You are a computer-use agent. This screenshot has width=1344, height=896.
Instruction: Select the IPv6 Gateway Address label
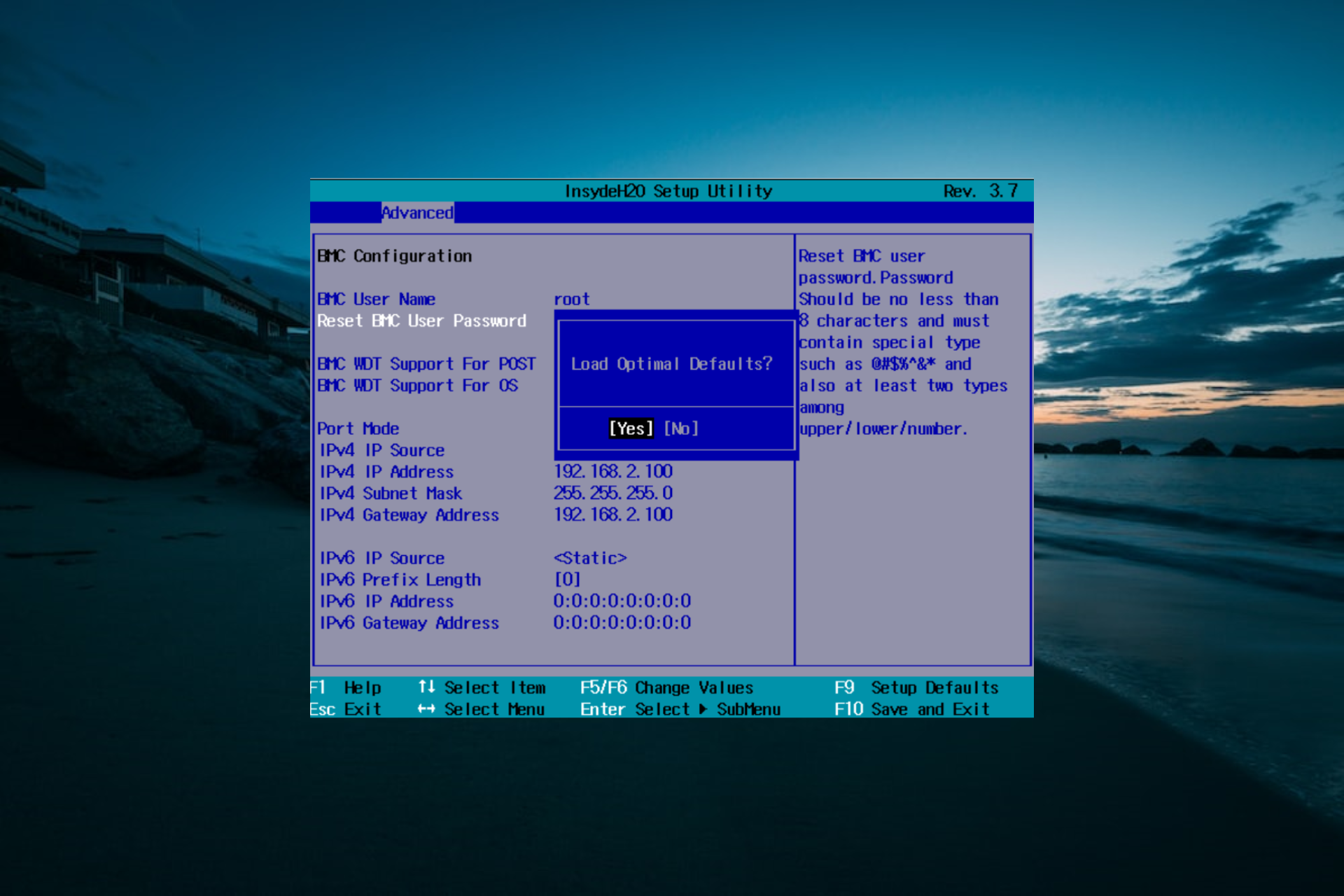coord(409,623)
